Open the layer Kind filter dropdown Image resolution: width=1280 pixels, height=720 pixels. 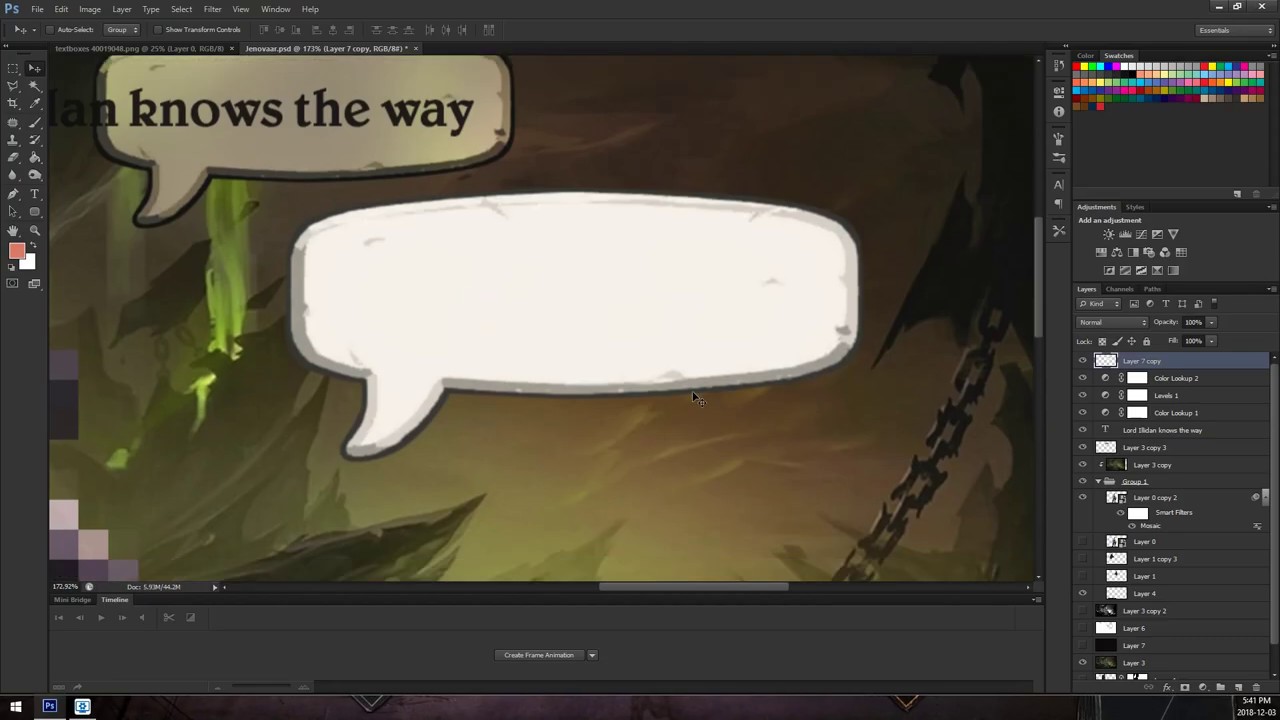(1098, 304)
